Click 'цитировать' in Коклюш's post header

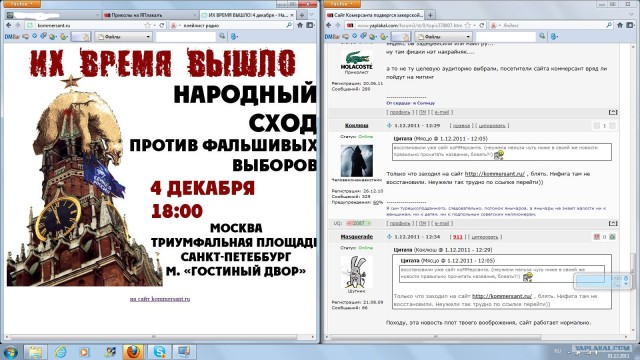(x=492, y=126)
